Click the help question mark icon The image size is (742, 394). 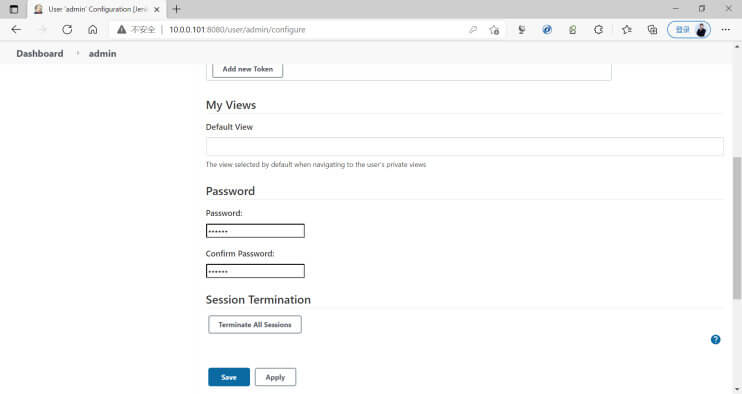716,339
